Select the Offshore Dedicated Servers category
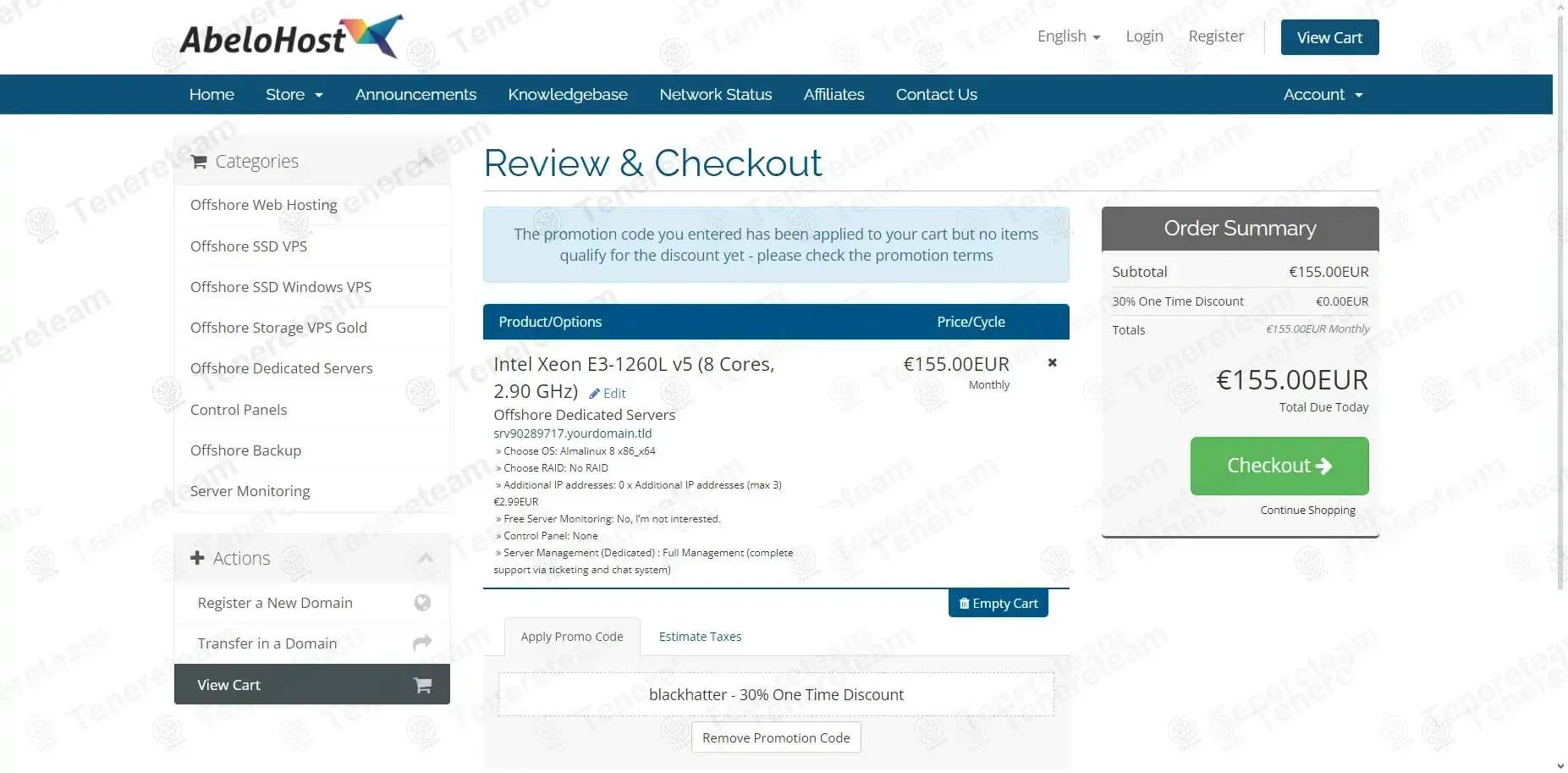This screenshot has height=773, width=1568. pyautogui.click(x=311, y=368)
